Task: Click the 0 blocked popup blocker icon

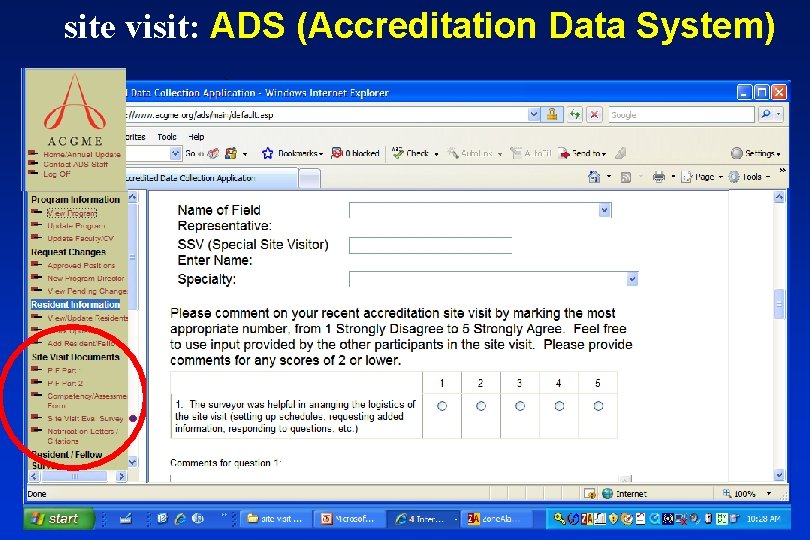Action: [337, 153]
